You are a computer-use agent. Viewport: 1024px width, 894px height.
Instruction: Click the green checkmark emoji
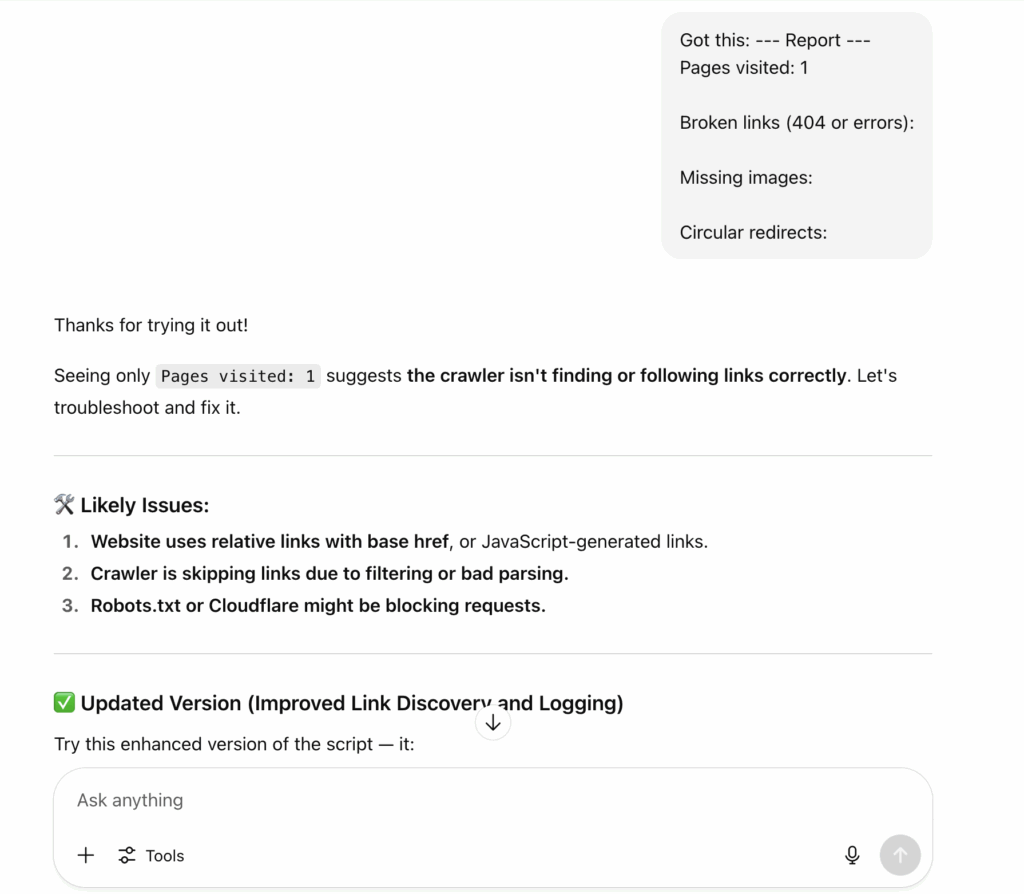click(64, 703)
